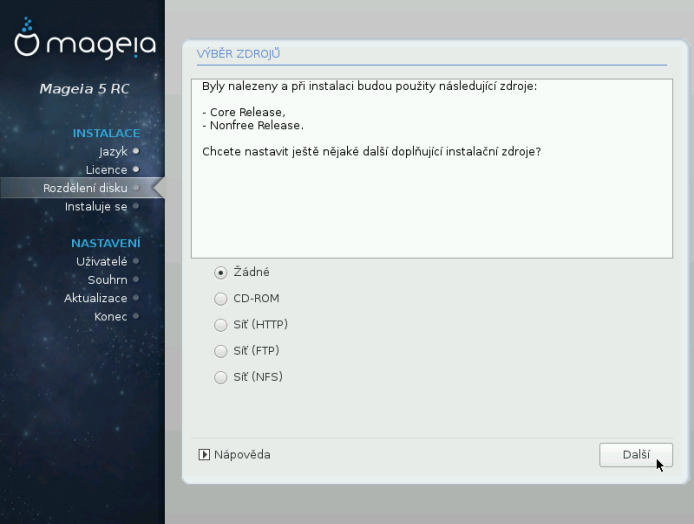Click the Mageia logo
The height and width of the screenshot is (524, 694).
[85, 39]
